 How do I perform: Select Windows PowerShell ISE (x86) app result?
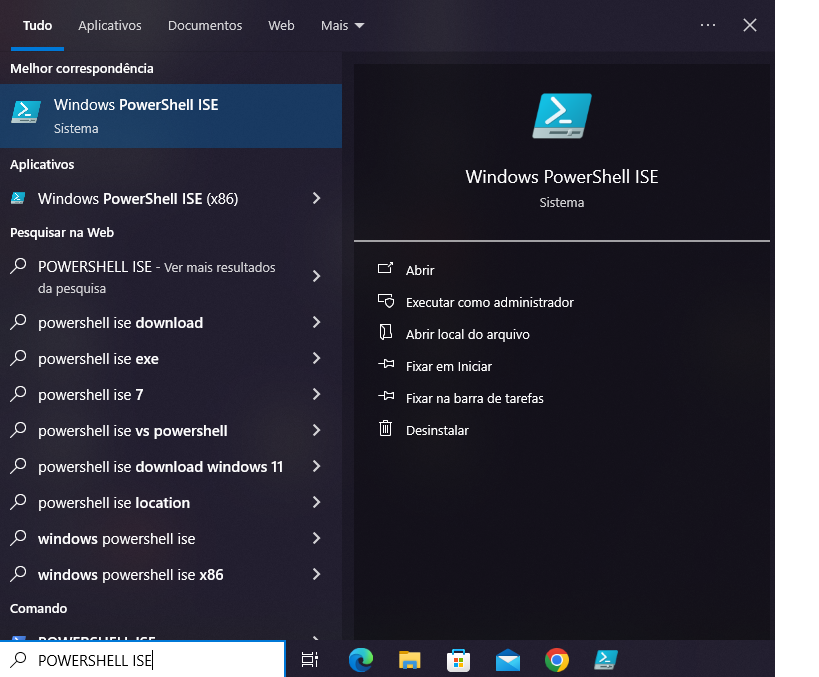(x=171, y=199)
